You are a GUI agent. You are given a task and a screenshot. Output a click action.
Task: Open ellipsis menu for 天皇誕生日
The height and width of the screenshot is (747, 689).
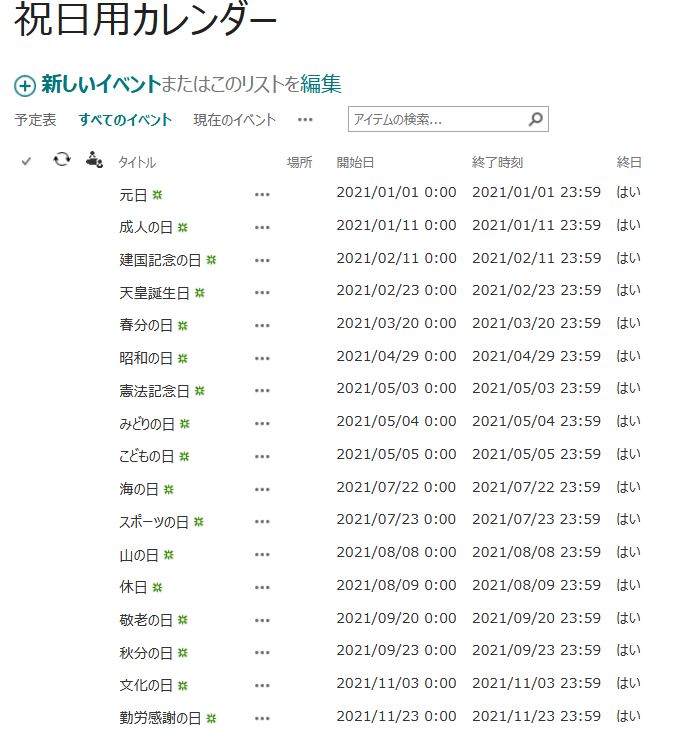click(262, 293)
